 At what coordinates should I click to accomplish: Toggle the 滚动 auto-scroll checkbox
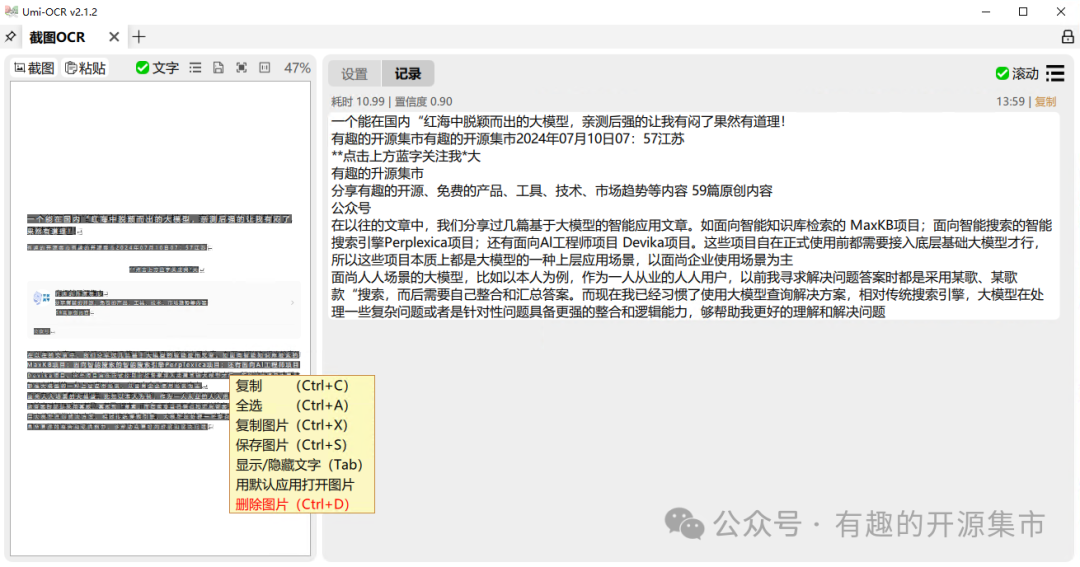tap(1017, 73)
